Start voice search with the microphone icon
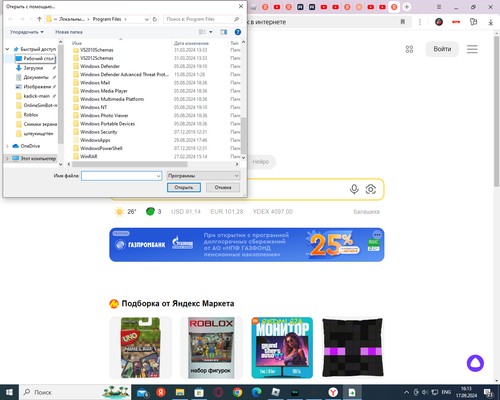 tap(354, 189)
